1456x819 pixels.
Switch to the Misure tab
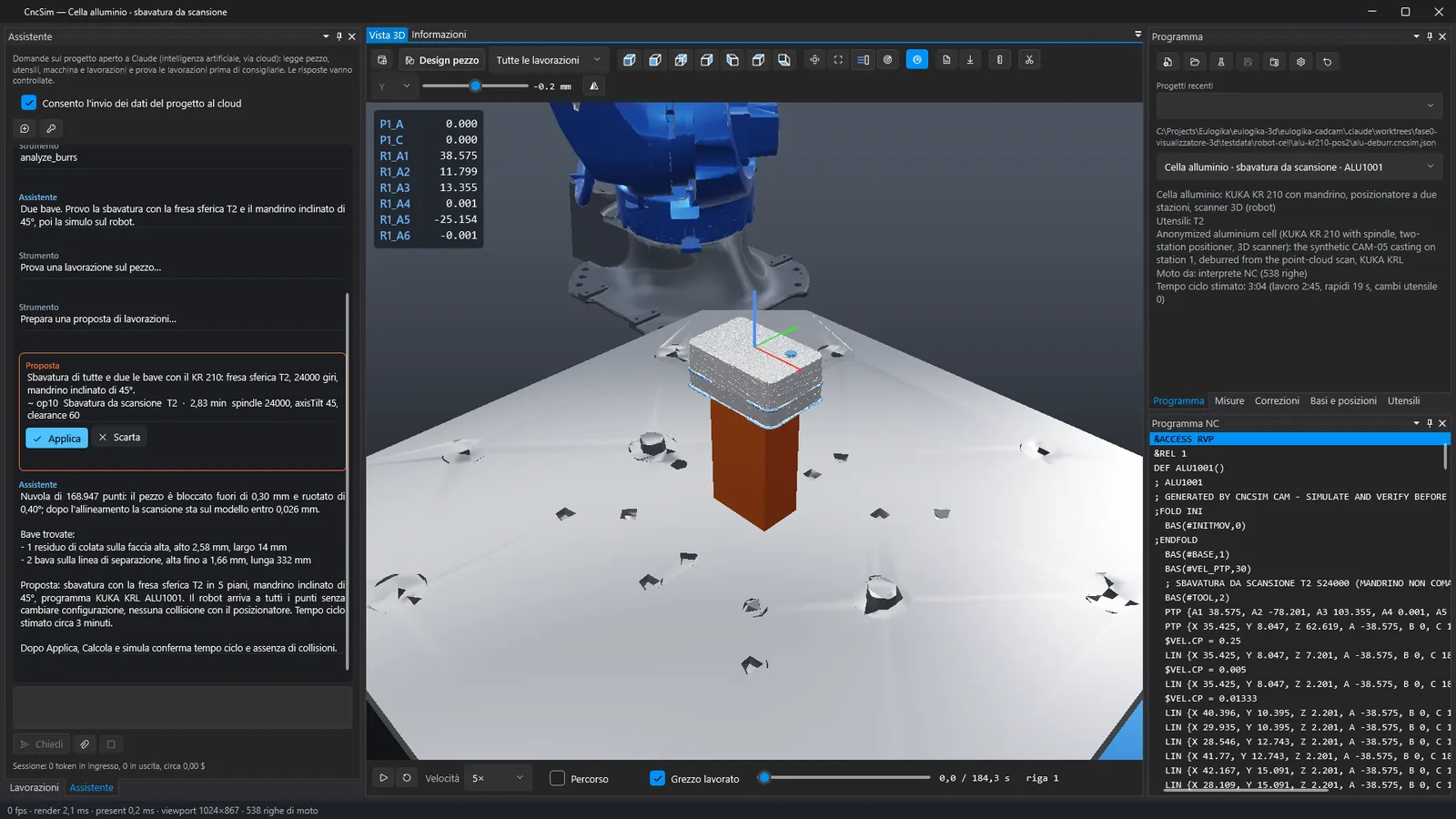[x=1229, y=400]
